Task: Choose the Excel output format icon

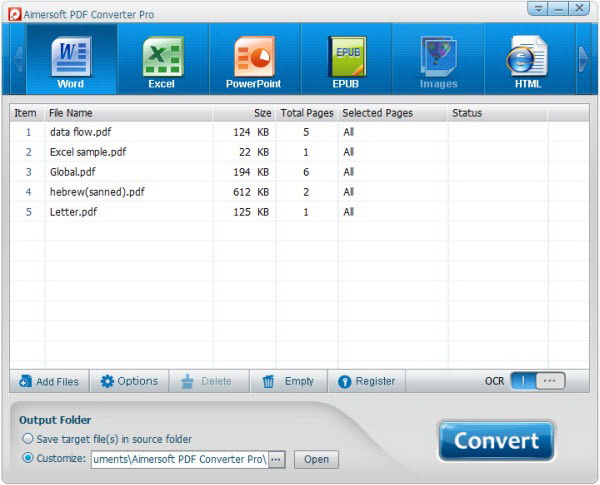Action: pos(163,57)
